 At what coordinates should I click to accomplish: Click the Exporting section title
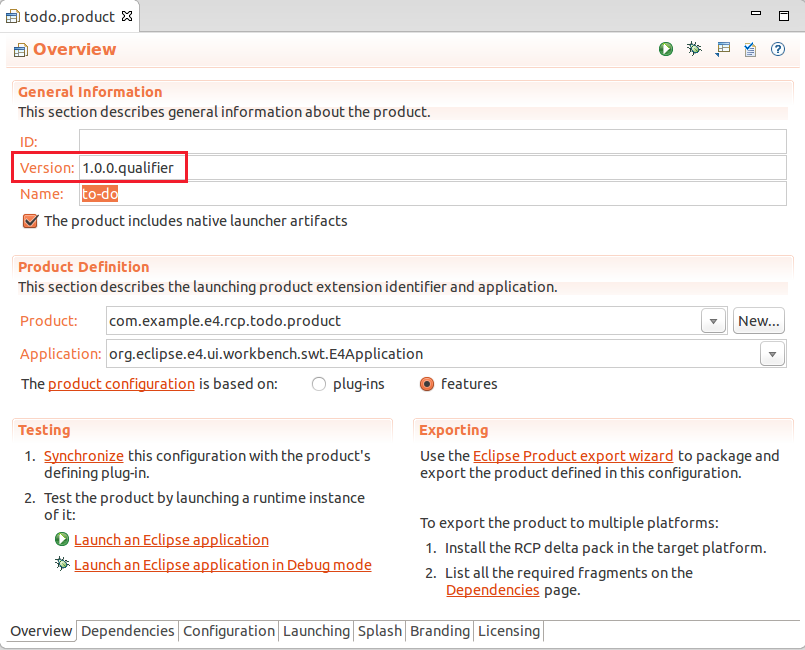(453, 430)
